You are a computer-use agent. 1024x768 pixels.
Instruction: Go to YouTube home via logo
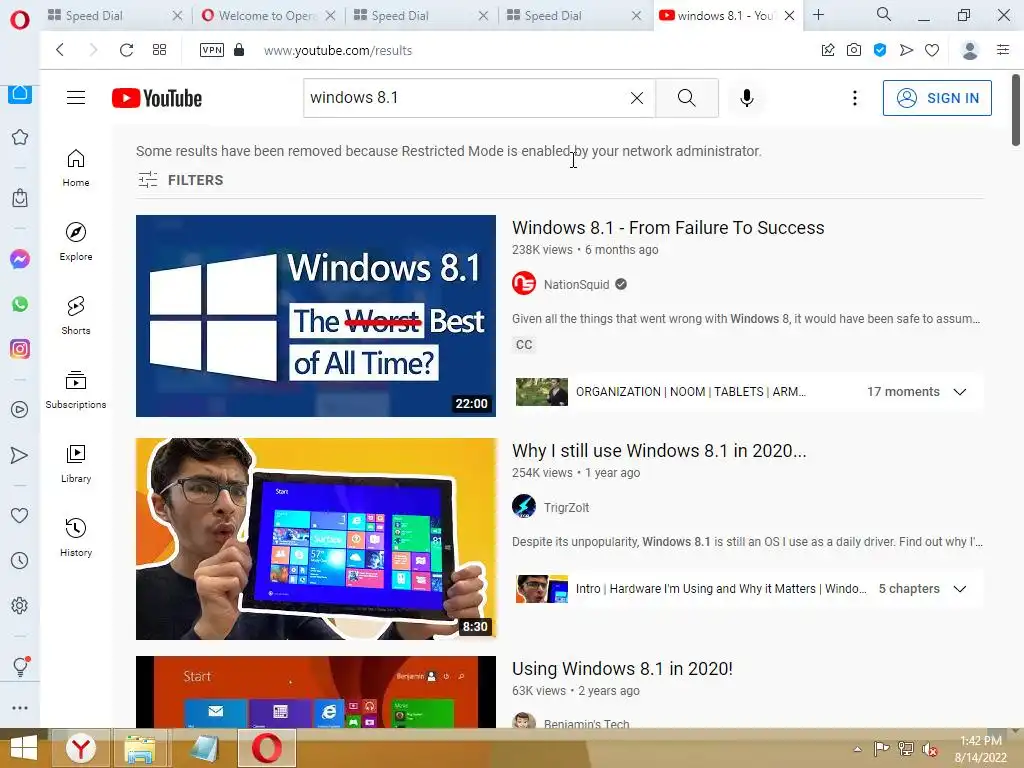point(157,98)
